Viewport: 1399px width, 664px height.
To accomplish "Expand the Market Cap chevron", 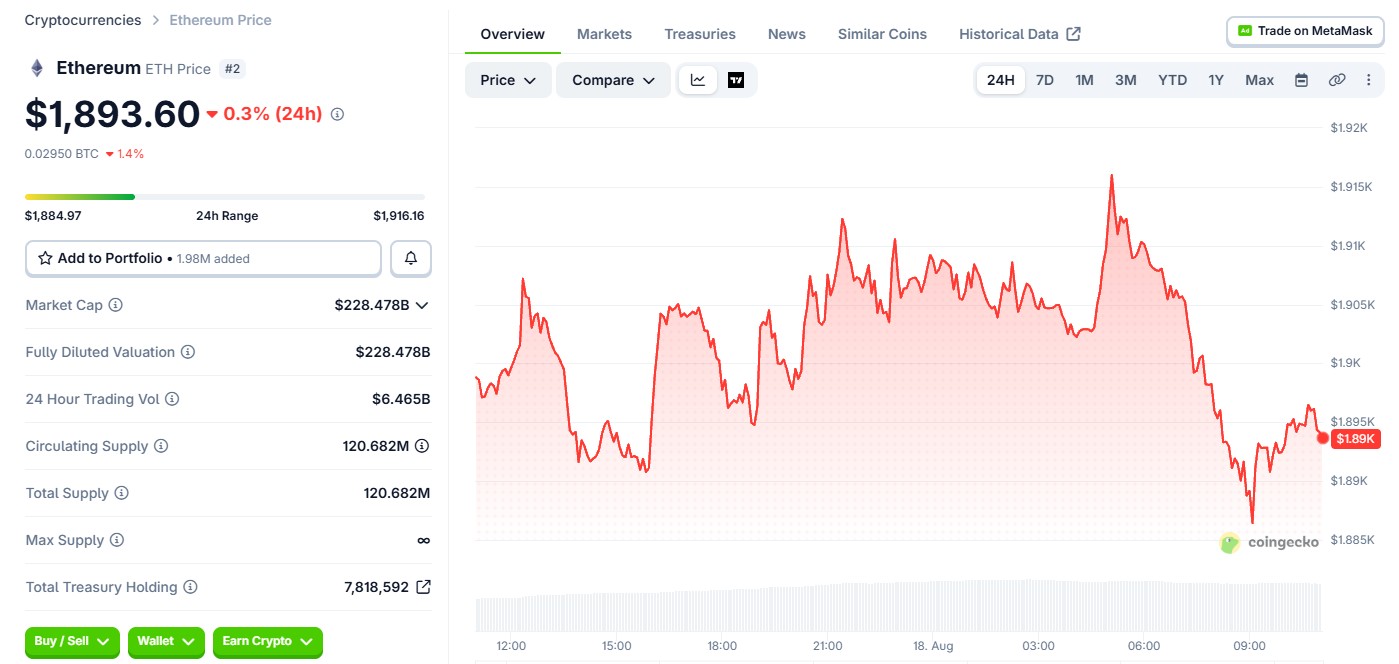I will 422,305.
